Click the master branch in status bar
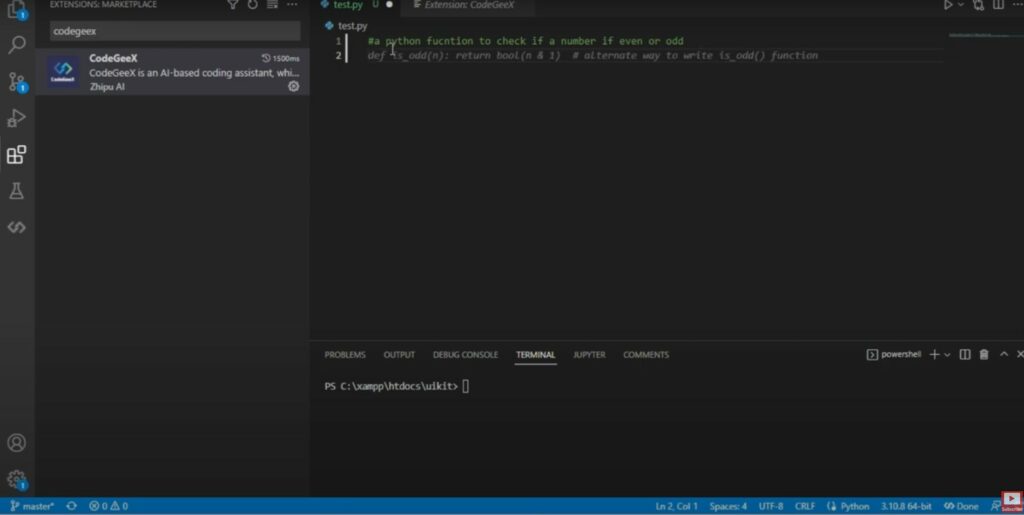Image resolution: width=1024 pixels, height=515 pixels. pyautogui.click(x=32, y=506)
